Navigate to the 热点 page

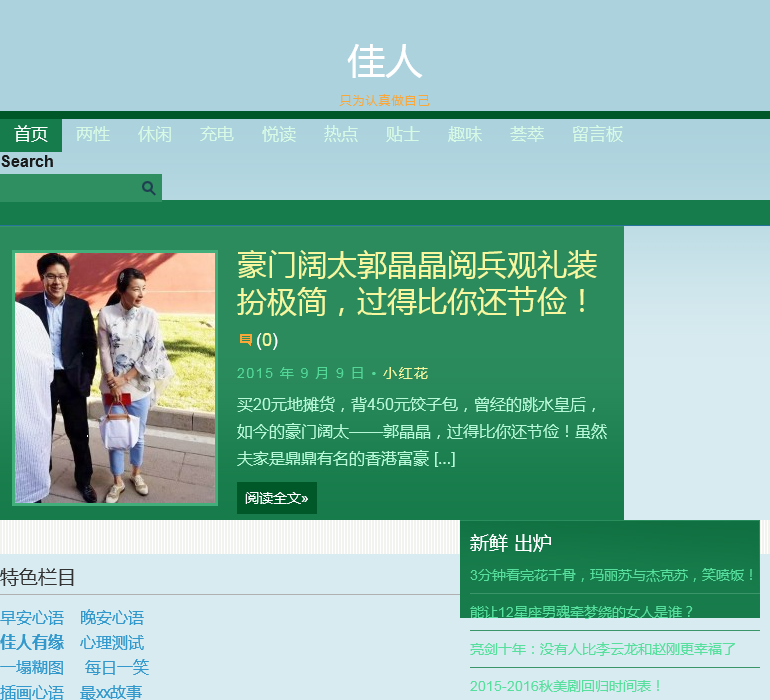340,134
